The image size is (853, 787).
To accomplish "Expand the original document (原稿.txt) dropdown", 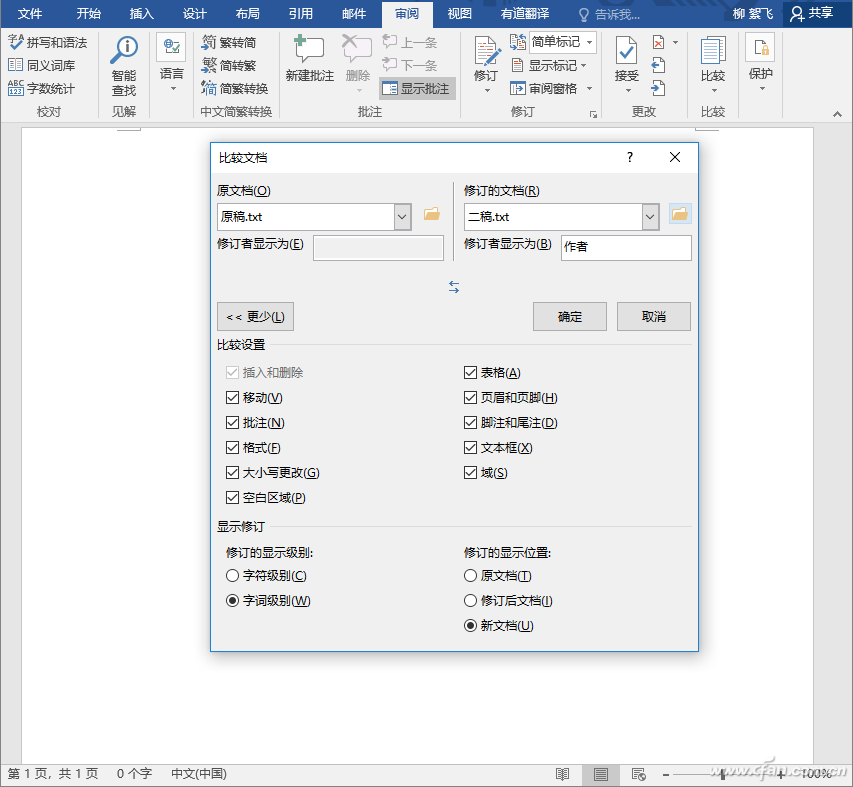I will [402, 217].
